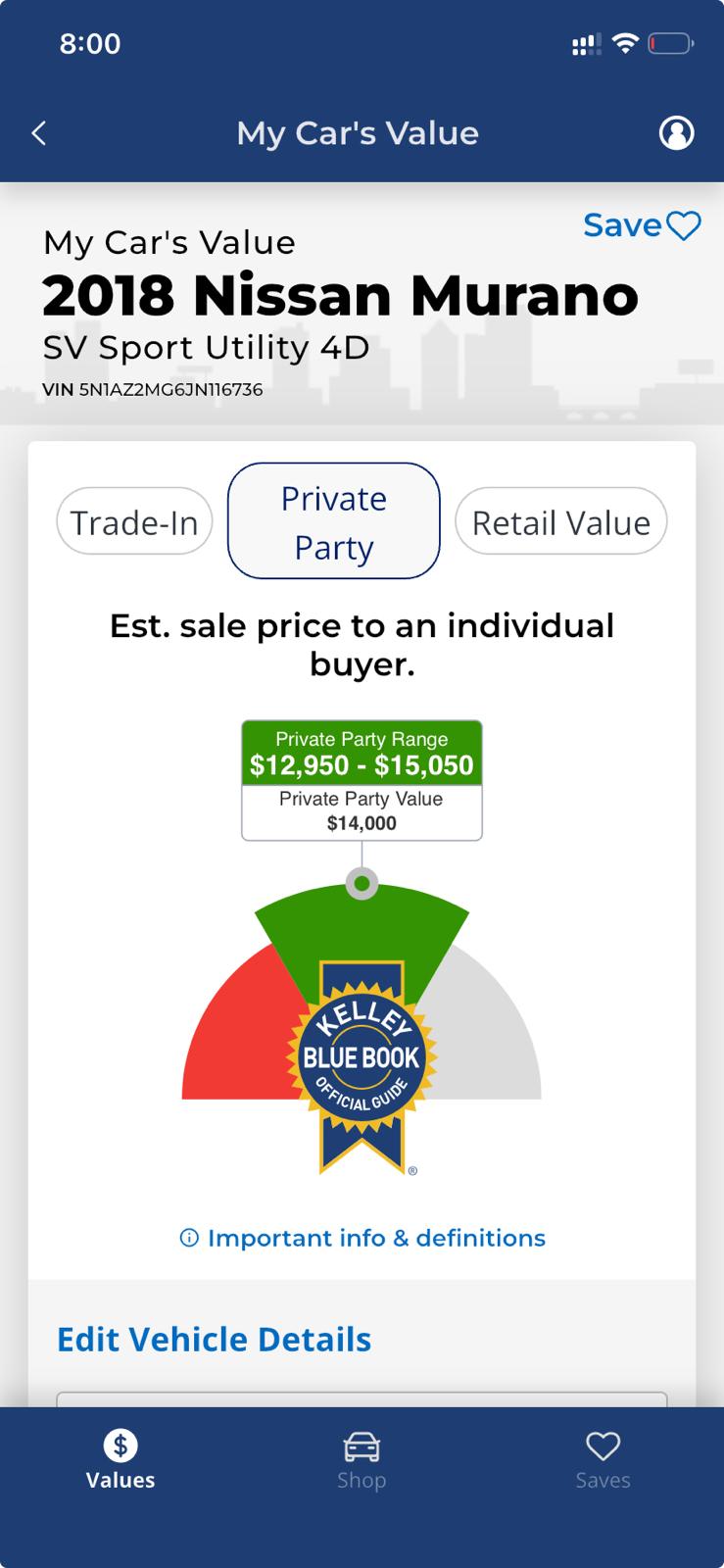This screenshot has width=724, height=1568.
Task: Open Important info & definitions link
Action: [x=376, y=1238]
